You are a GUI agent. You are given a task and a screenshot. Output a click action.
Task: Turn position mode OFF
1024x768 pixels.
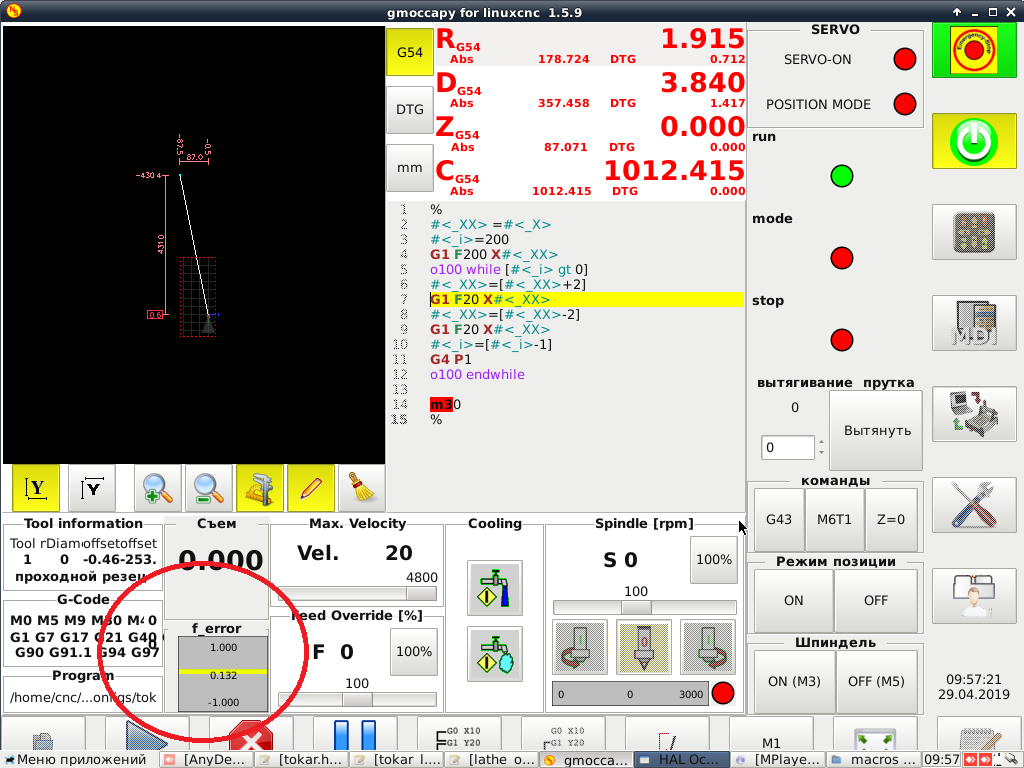pos(876,600)
